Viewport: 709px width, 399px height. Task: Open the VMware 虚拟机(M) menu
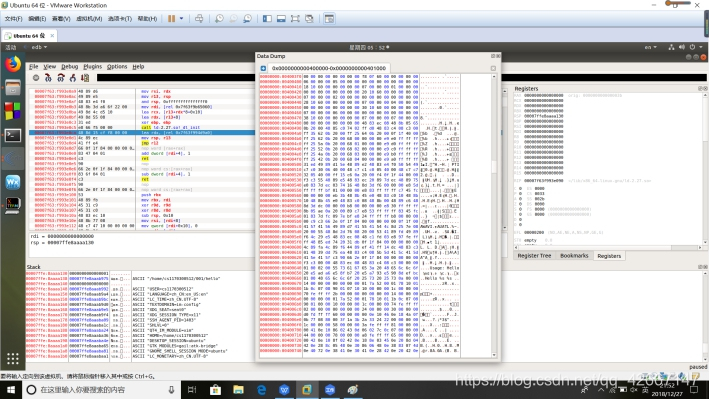coord(89,19)
